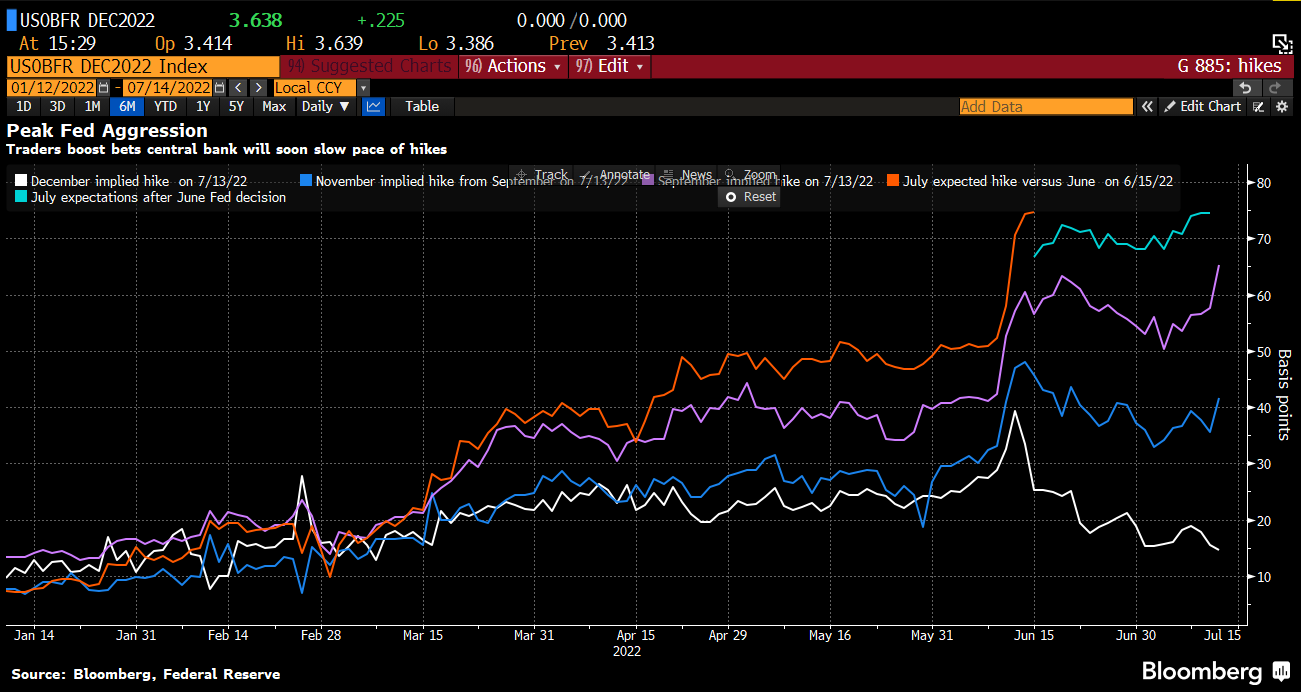Click the annotation pencil-box icon beside Edit Chart
Screen dimensions: 1301x692
(1259, 106)
